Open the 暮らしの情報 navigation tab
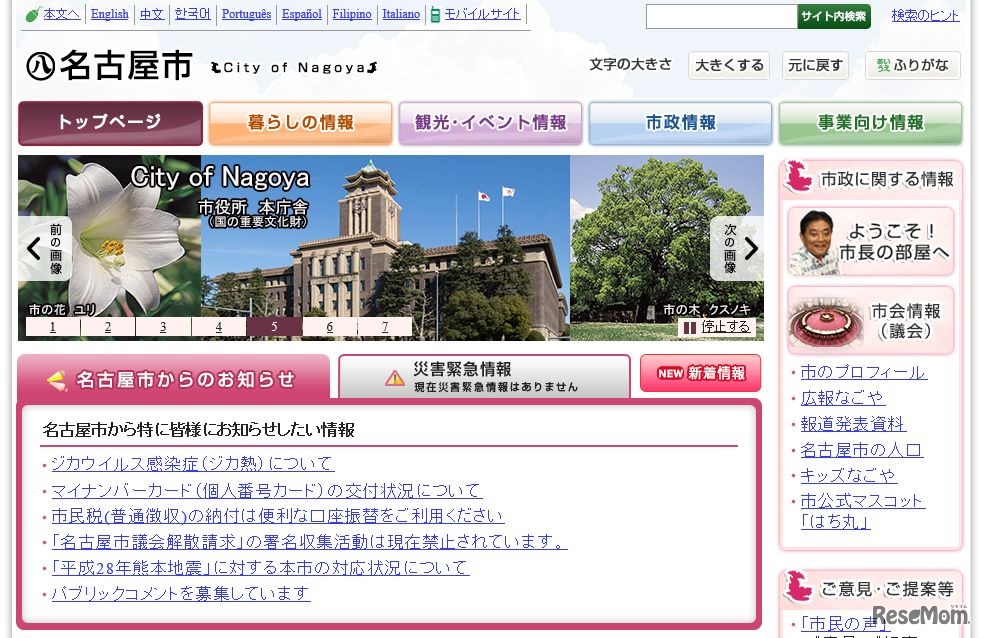Screen dimensions: 983x638 pyautogui.click(x=300, y=123)
